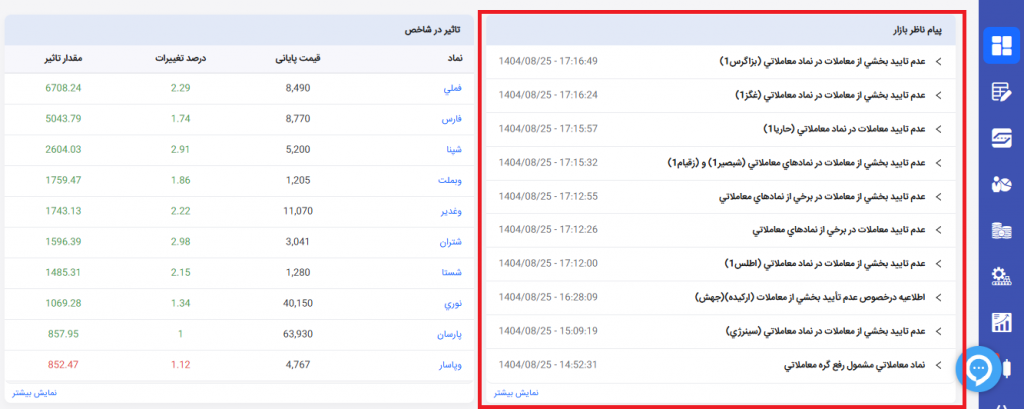Click the red percent change 1.12

point(180,365)
